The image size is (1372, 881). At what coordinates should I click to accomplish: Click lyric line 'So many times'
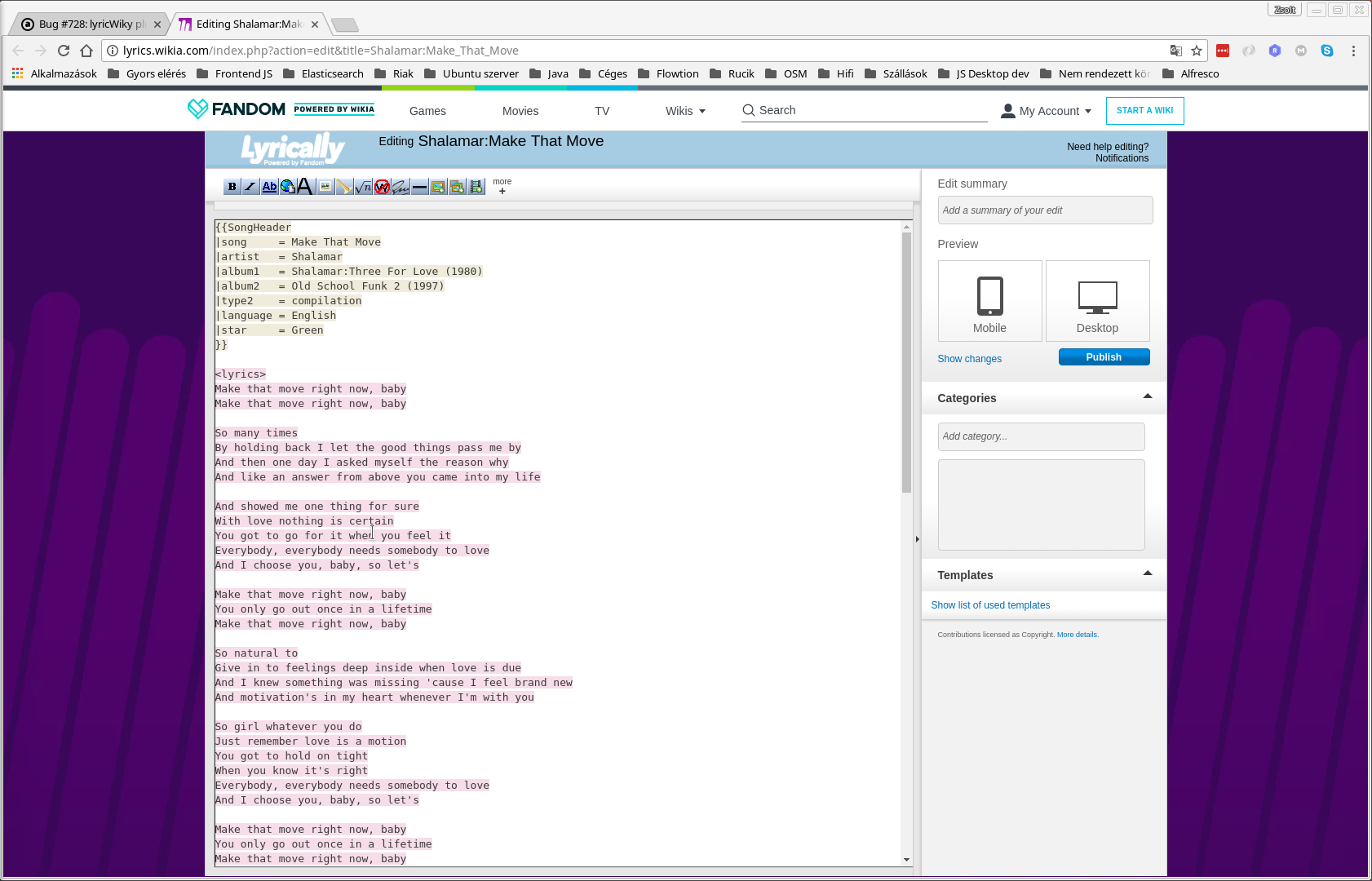coord(256,433)
